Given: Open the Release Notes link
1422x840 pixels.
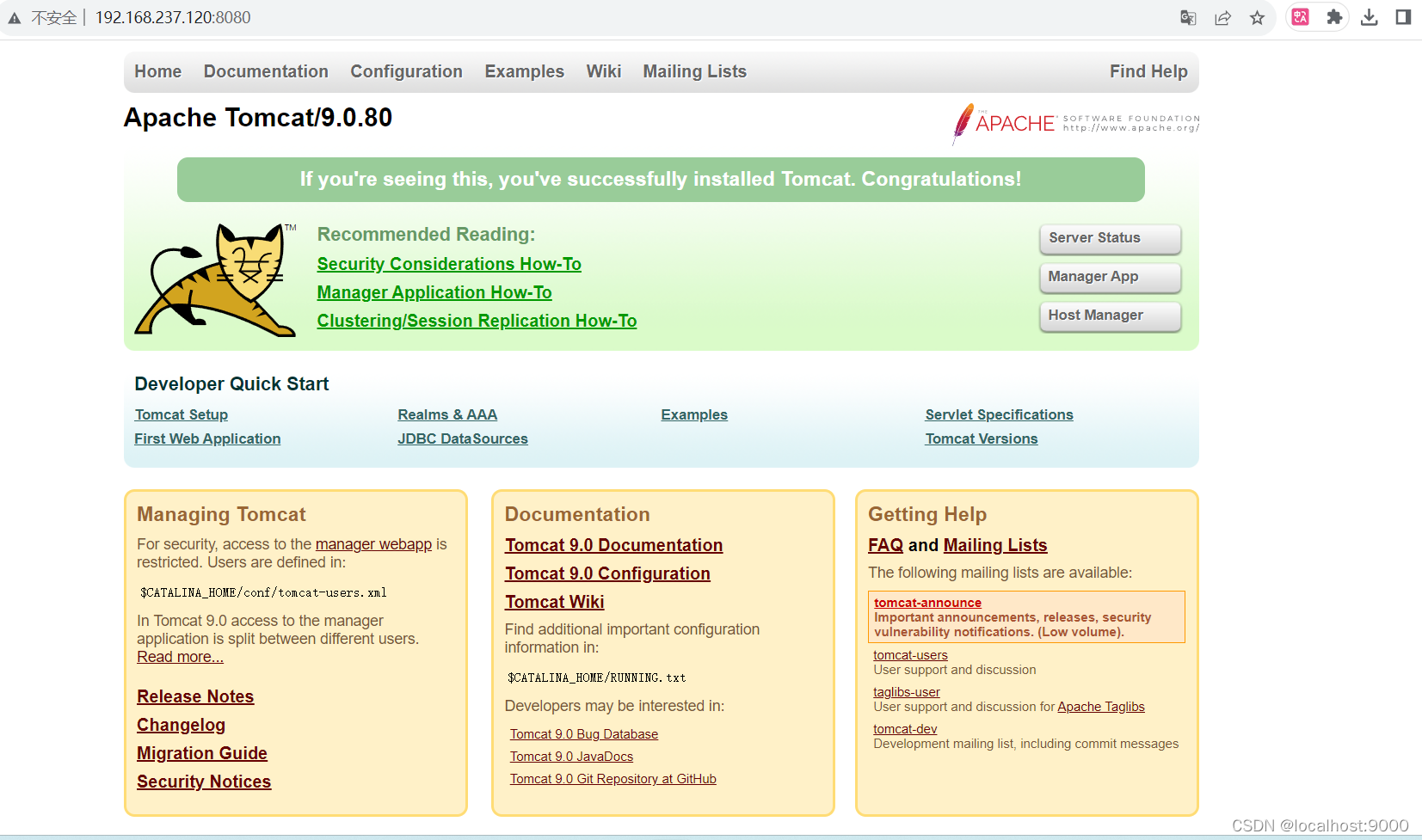Looking at the screenshot, I should point(195,696).
